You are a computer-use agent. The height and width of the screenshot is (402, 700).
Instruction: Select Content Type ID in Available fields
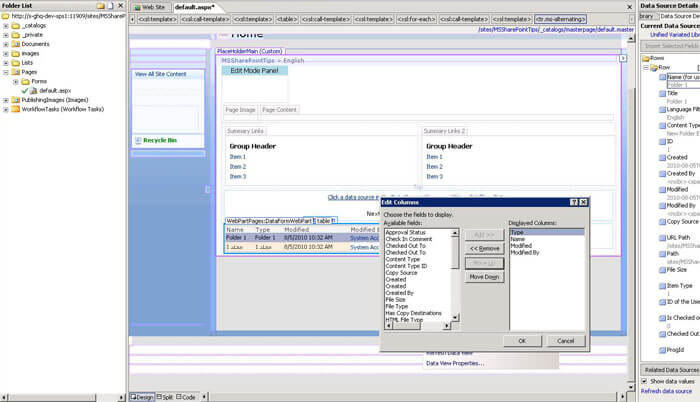pos(406,266)
